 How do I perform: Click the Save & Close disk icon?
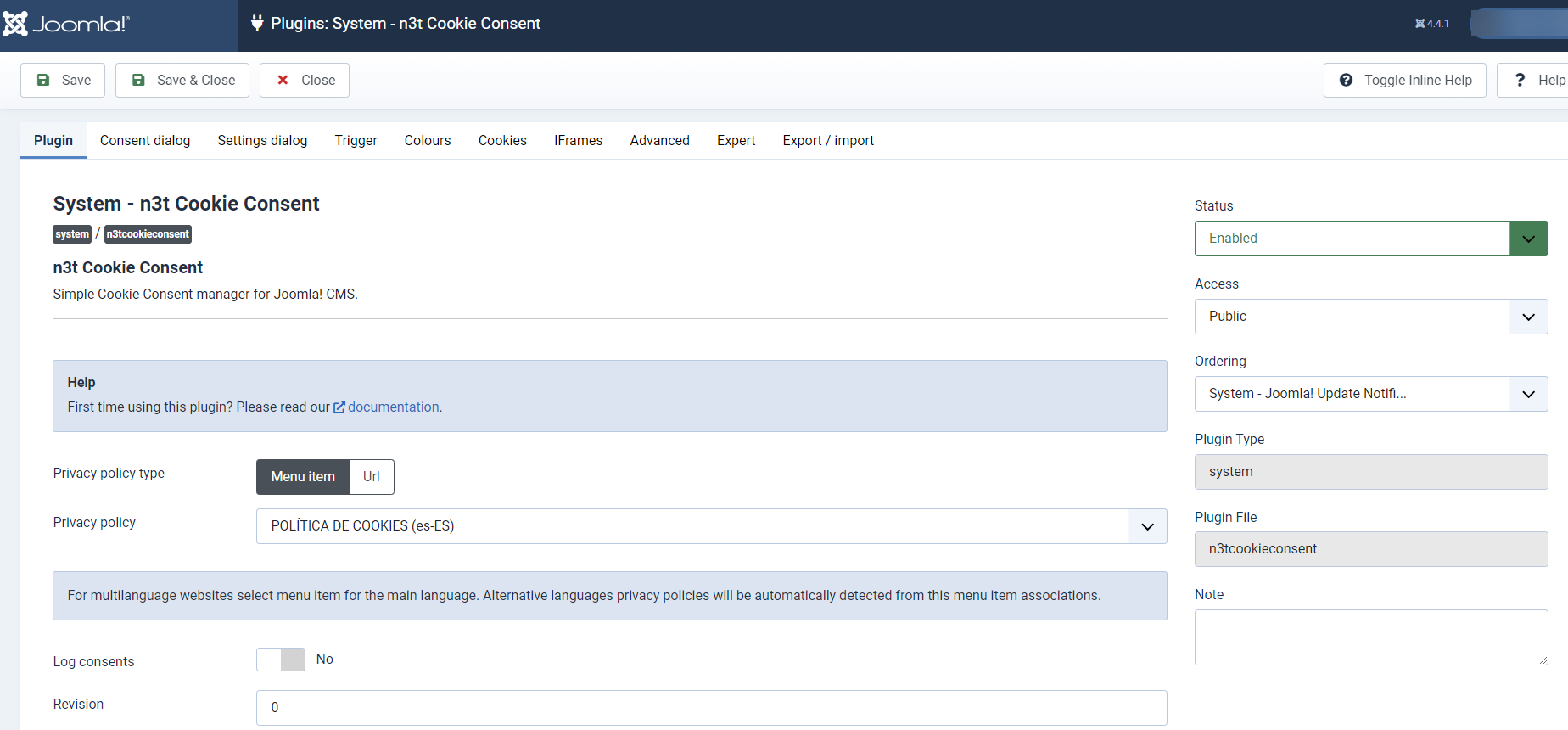coord(138,80)
